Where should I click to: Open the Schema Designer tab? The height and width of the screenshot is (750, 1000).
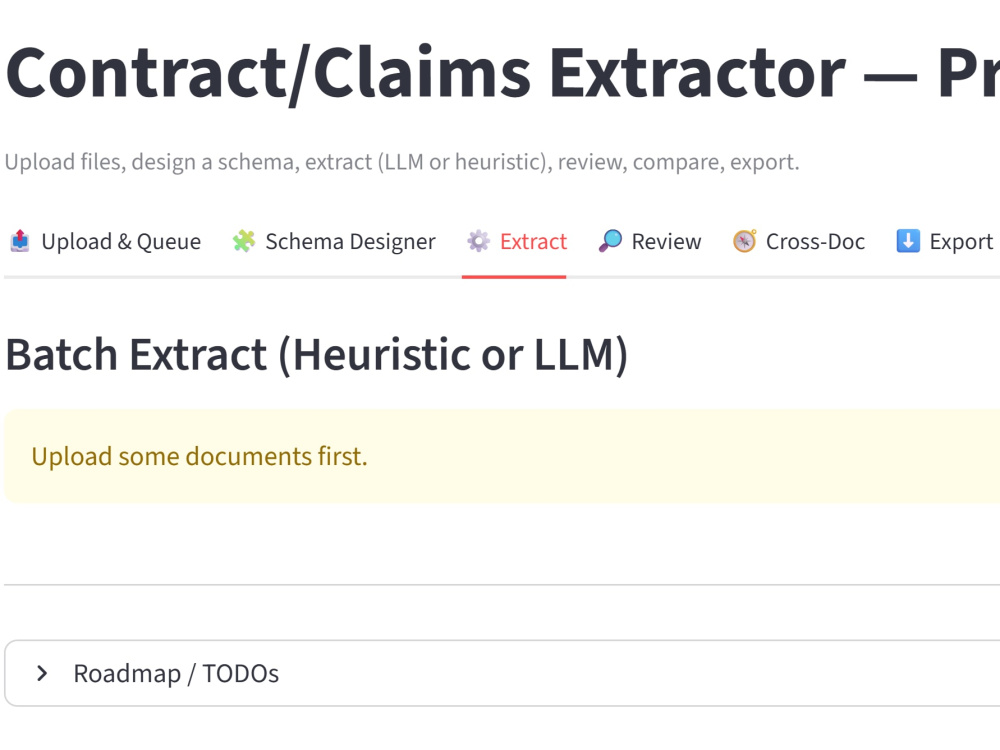[334, 242]
